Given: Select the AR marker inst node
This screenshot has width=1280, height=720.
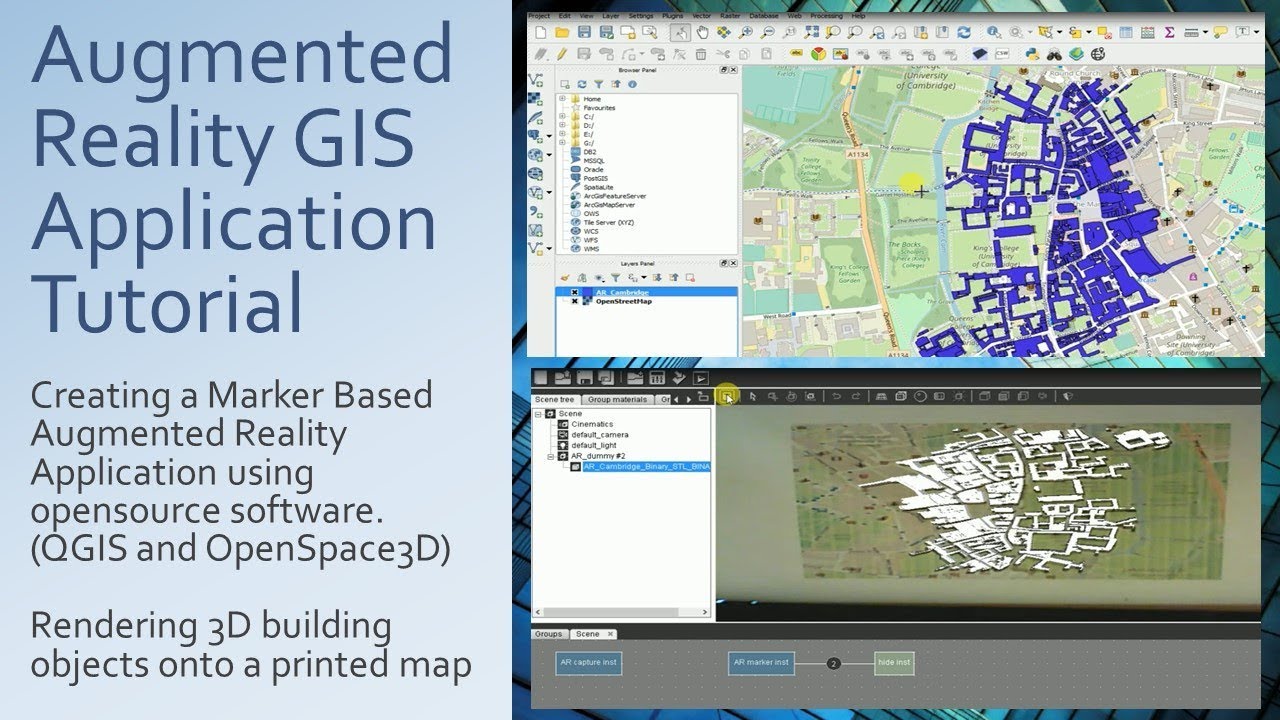Looking at the screenshot, I should coord(761,662).
